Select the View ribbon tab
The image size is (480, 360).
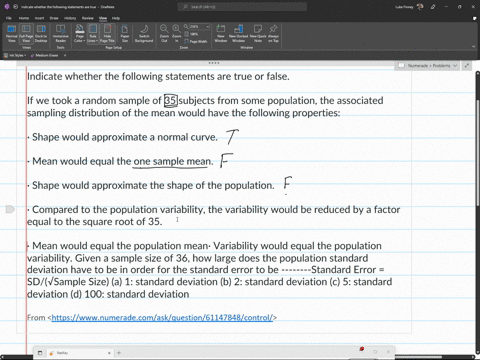[x=103, y=18]
